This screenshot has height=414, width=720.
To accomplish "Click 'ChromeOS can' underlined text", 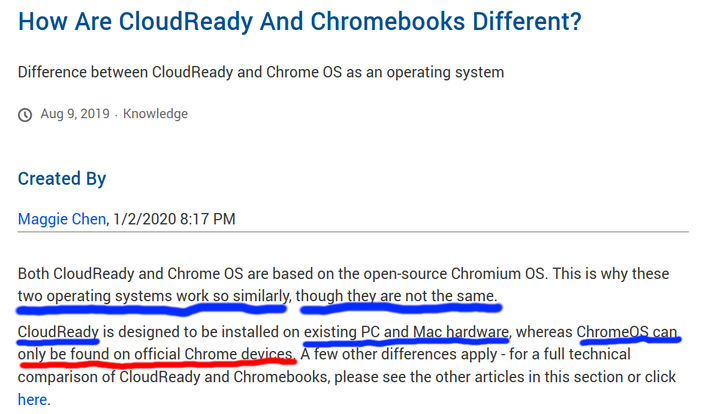I will (627, 332).
